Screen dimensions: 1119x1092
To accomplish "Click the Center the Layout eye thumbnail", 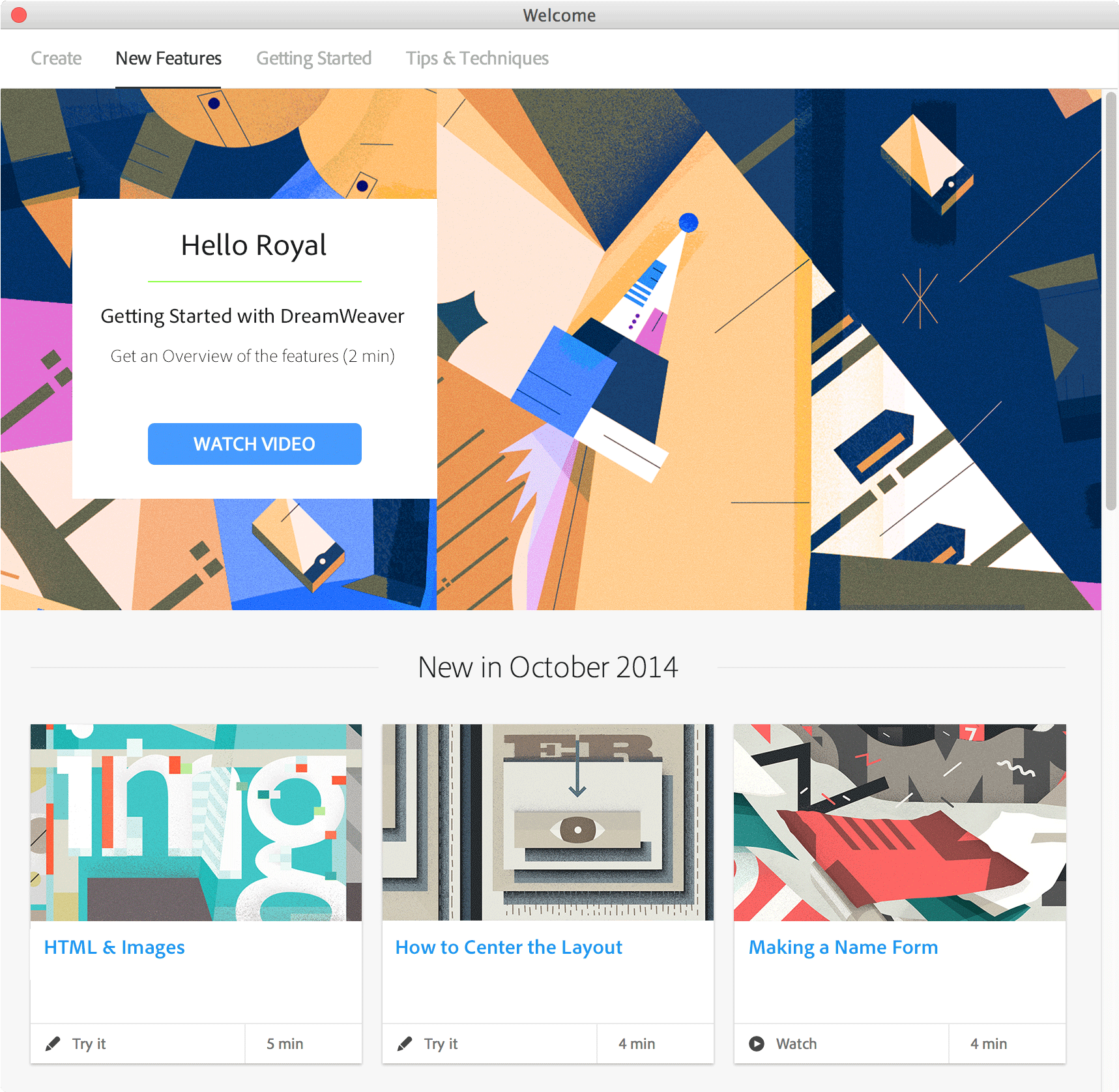I will 548,822.
